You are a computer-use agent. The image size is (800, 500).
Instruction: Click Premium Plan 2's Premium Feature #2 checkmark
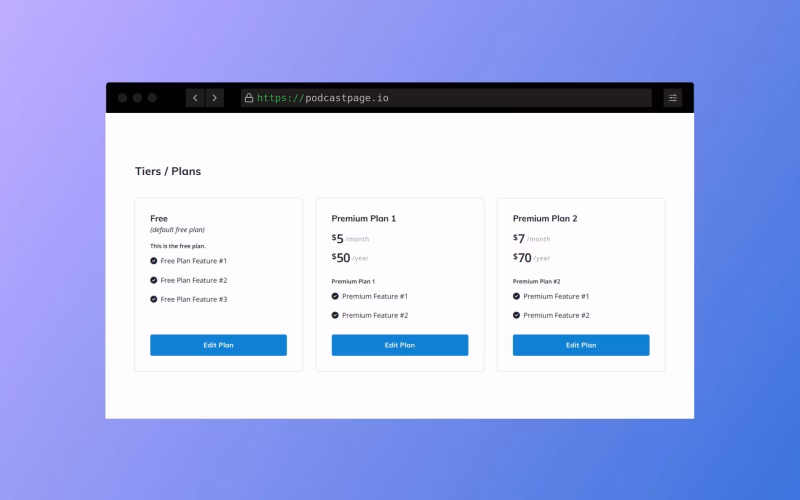[x=517, y=315]
